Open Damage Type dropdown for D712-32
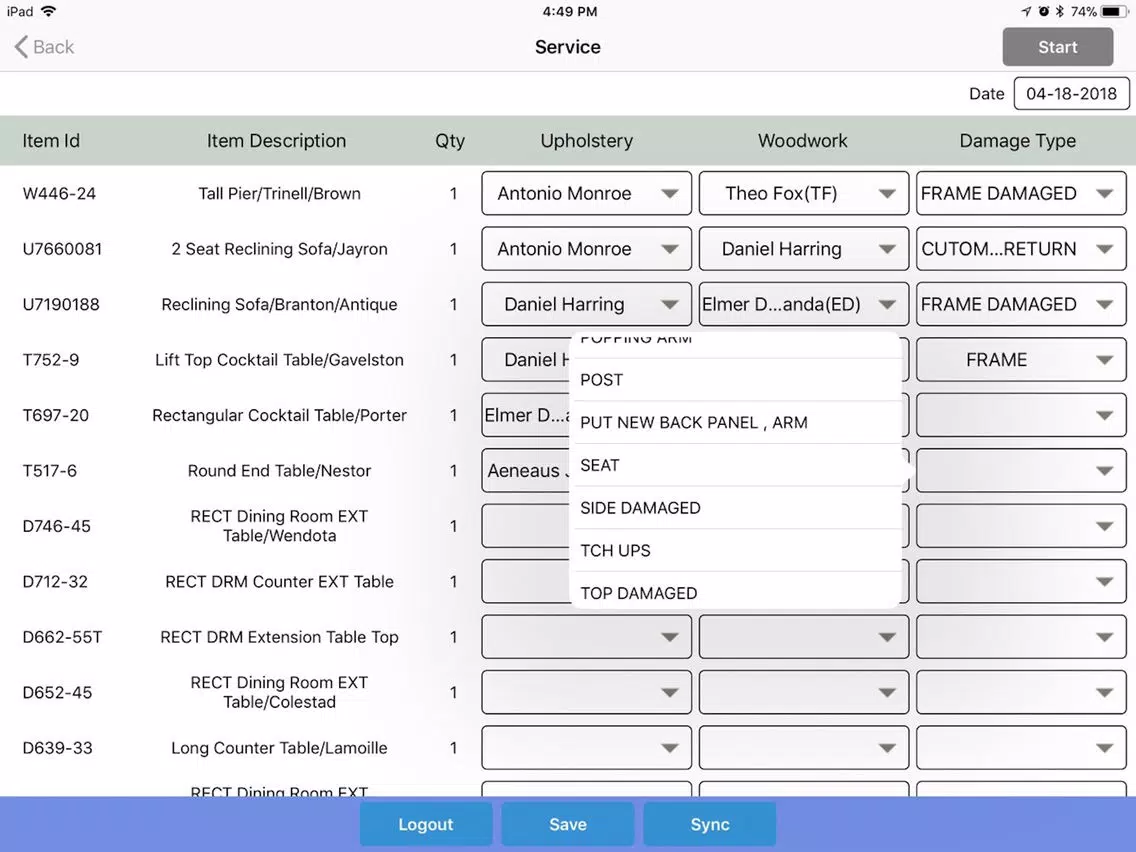 pyautogui.click(x=1021, y=581)
